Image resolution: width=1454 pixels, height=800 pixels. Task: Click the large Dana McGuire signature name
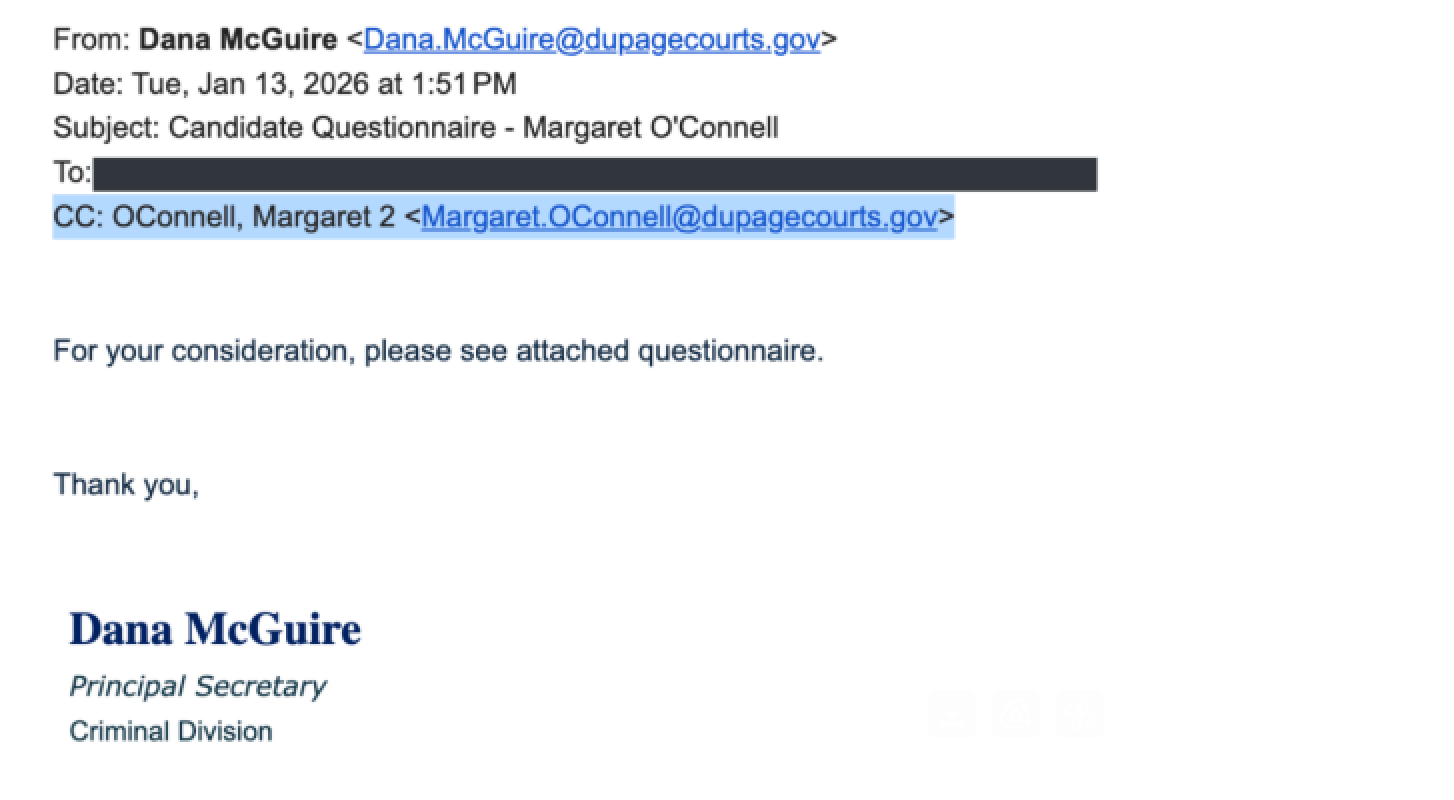[x=215, y=629]
